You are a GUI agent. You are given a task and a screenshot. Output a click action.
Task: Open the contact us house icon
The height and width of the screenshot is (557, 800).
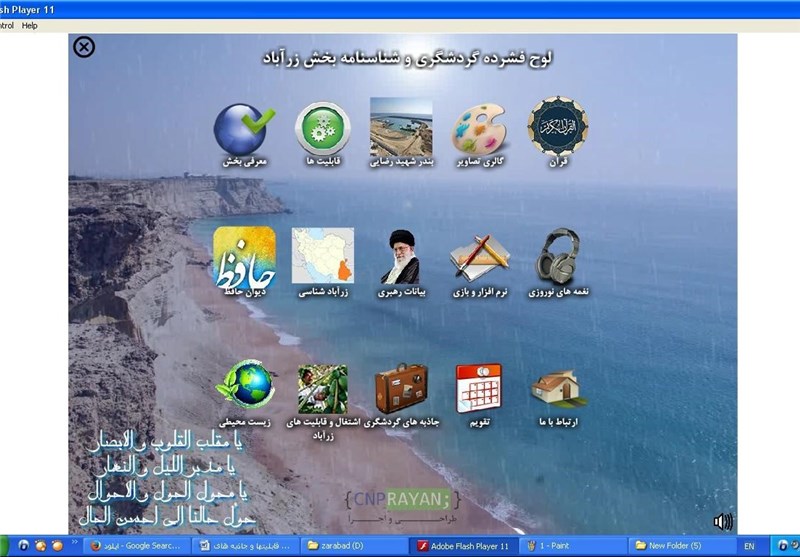[x=557, y=388]
